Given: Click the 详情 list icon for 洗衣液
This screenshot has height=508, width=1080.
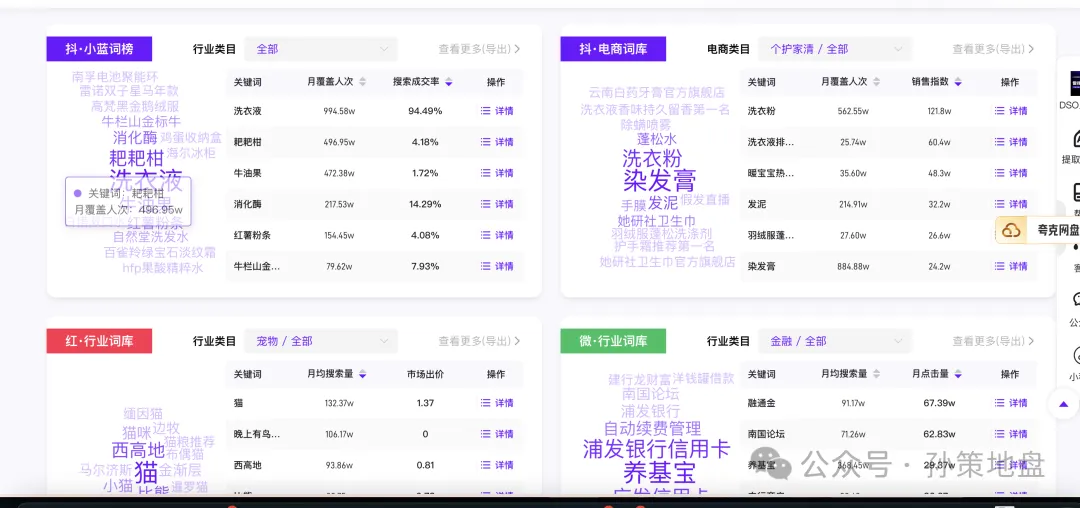Looking at the screenshot, I should pos(485,111).
